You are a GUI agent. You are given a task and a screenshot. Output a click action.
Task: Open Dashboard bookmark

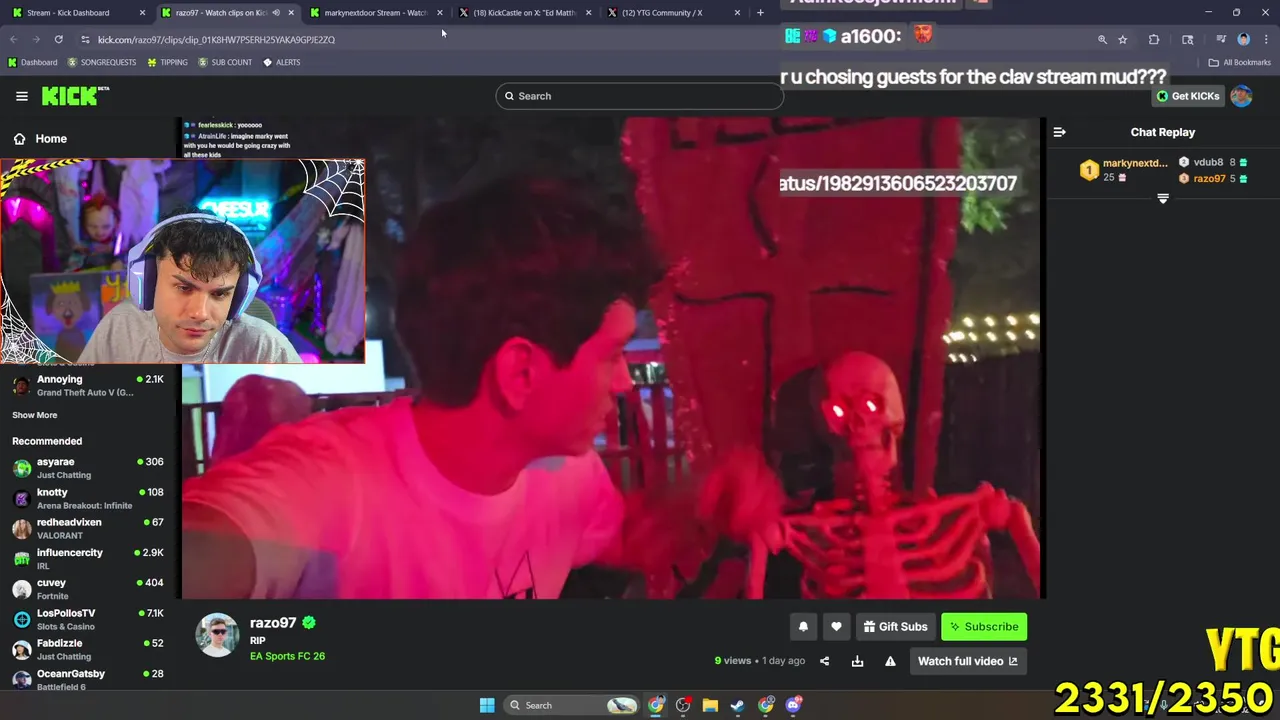pyautogui.click(x=33, y=62)
